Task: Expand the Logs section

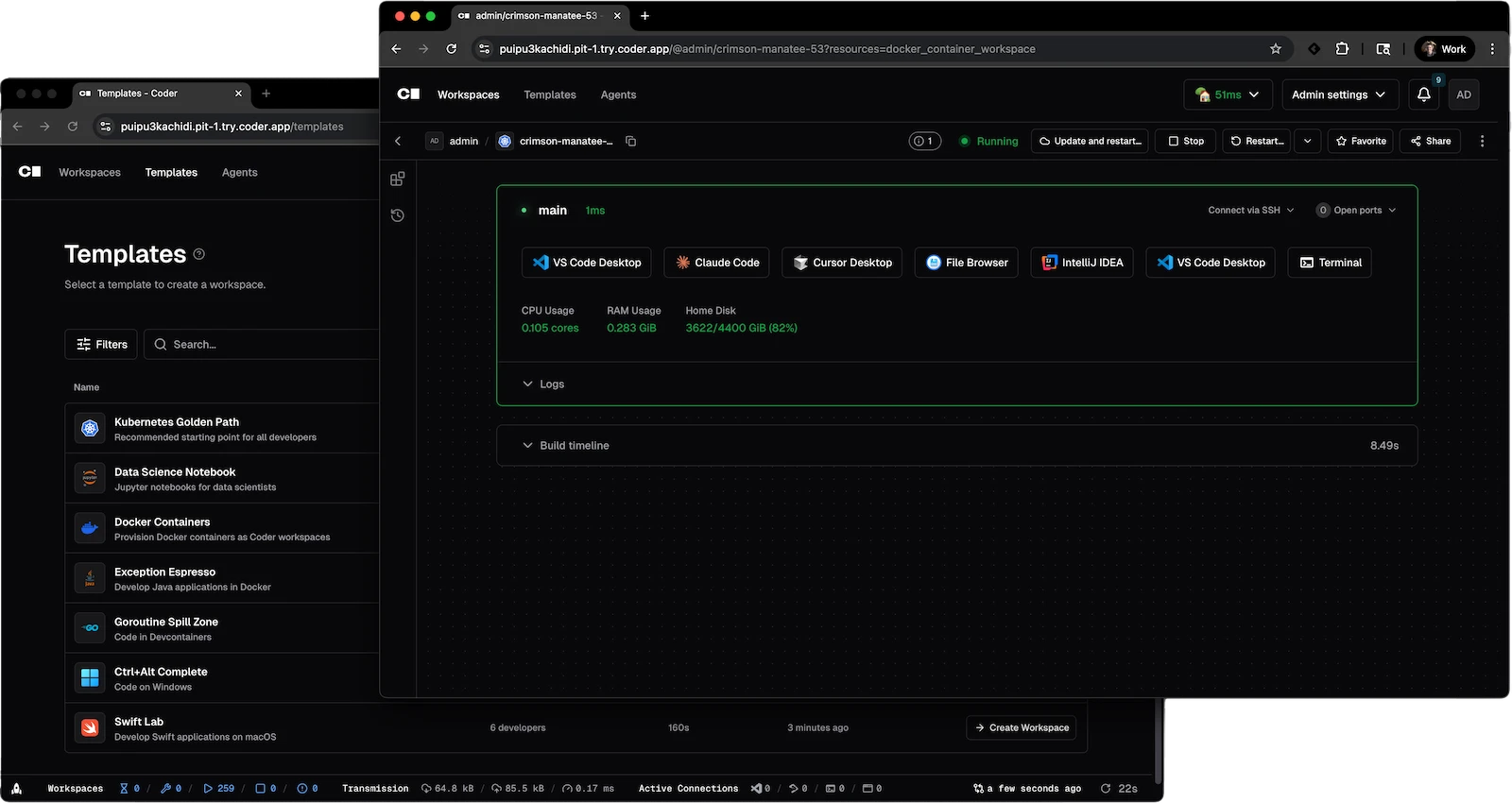Action: click(x=543, y=384)
